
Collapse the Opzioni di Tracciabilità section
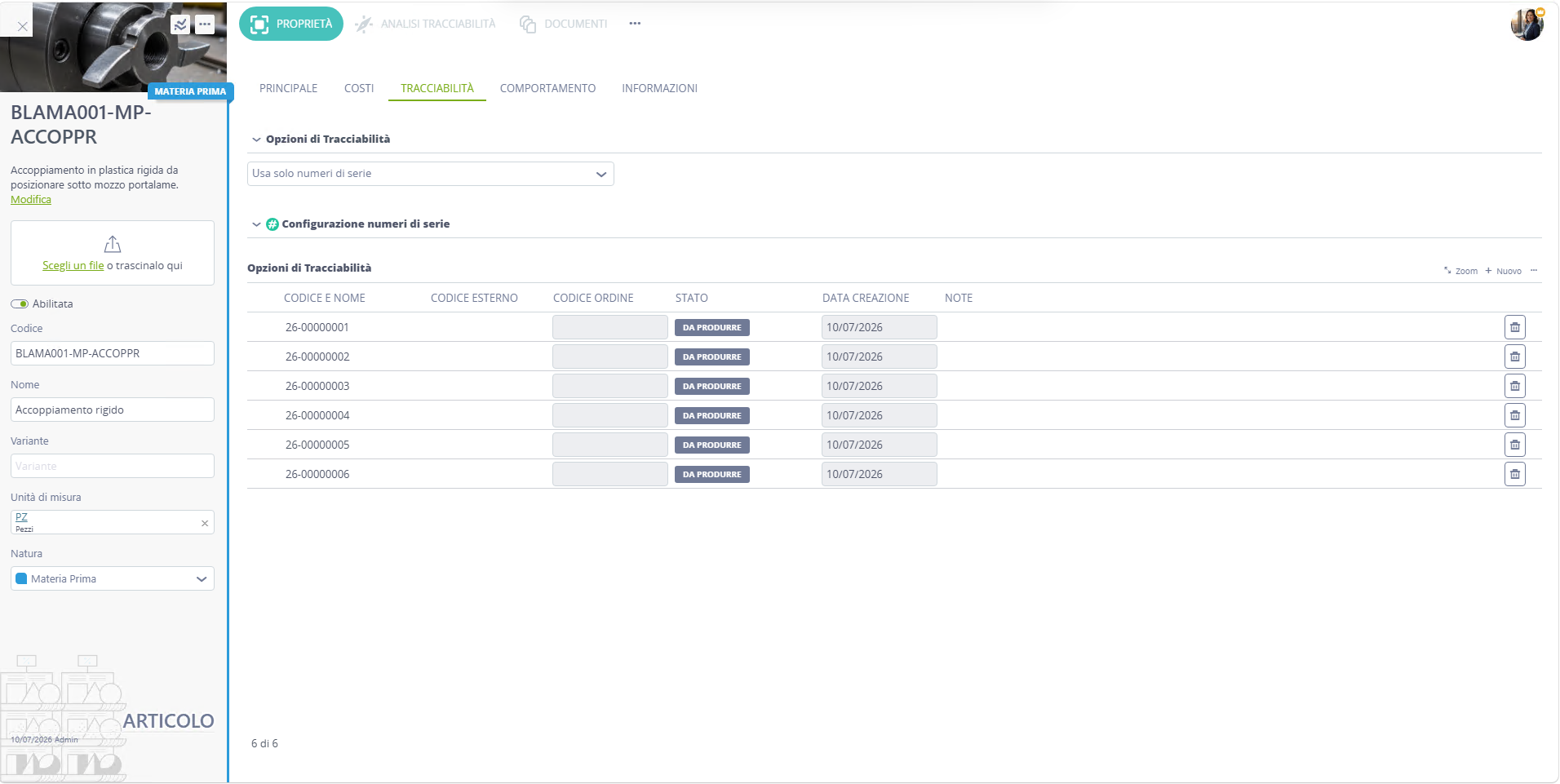click(x=256, y=140)
